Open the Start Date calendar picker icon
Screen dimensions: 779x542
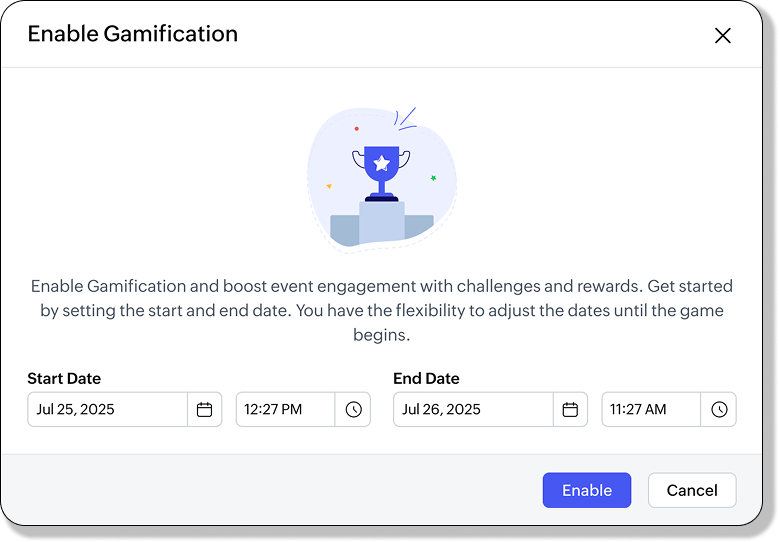point(204,409)
